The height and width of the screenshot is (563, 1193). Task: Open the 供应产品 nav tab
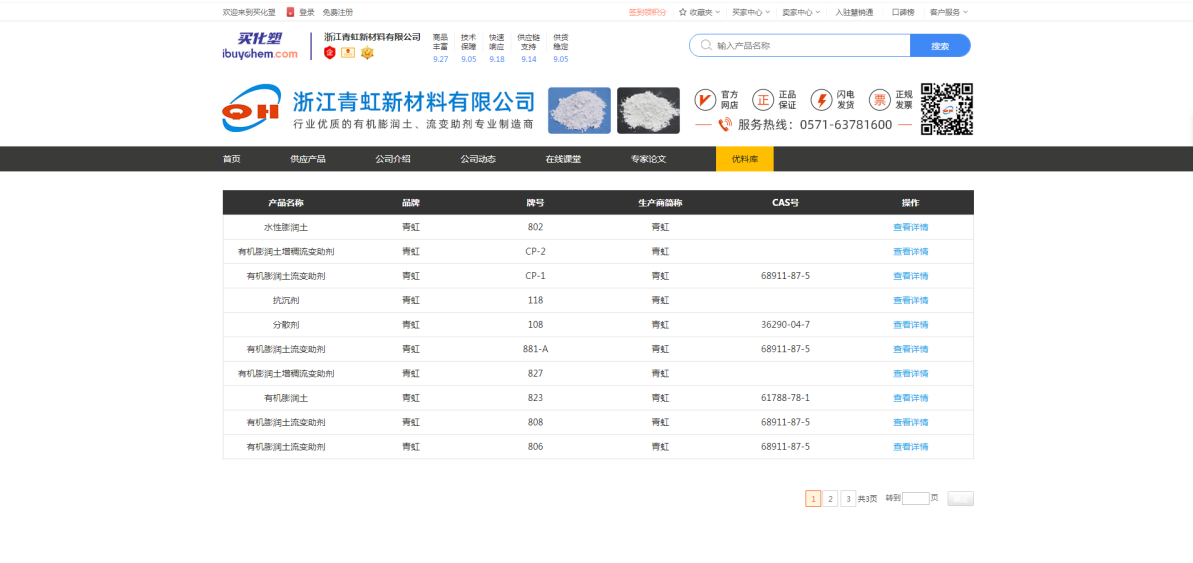307,159
